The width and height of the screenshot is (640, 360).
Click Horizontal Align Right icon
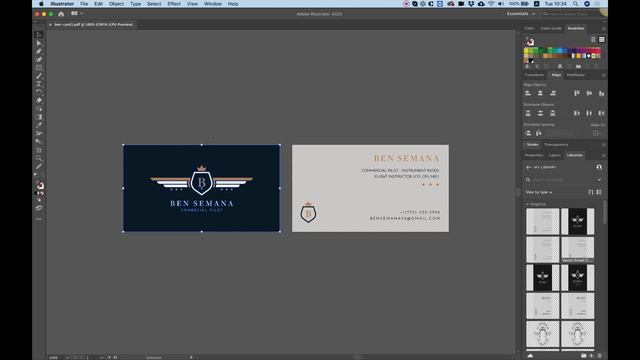[x=553, y=93]
